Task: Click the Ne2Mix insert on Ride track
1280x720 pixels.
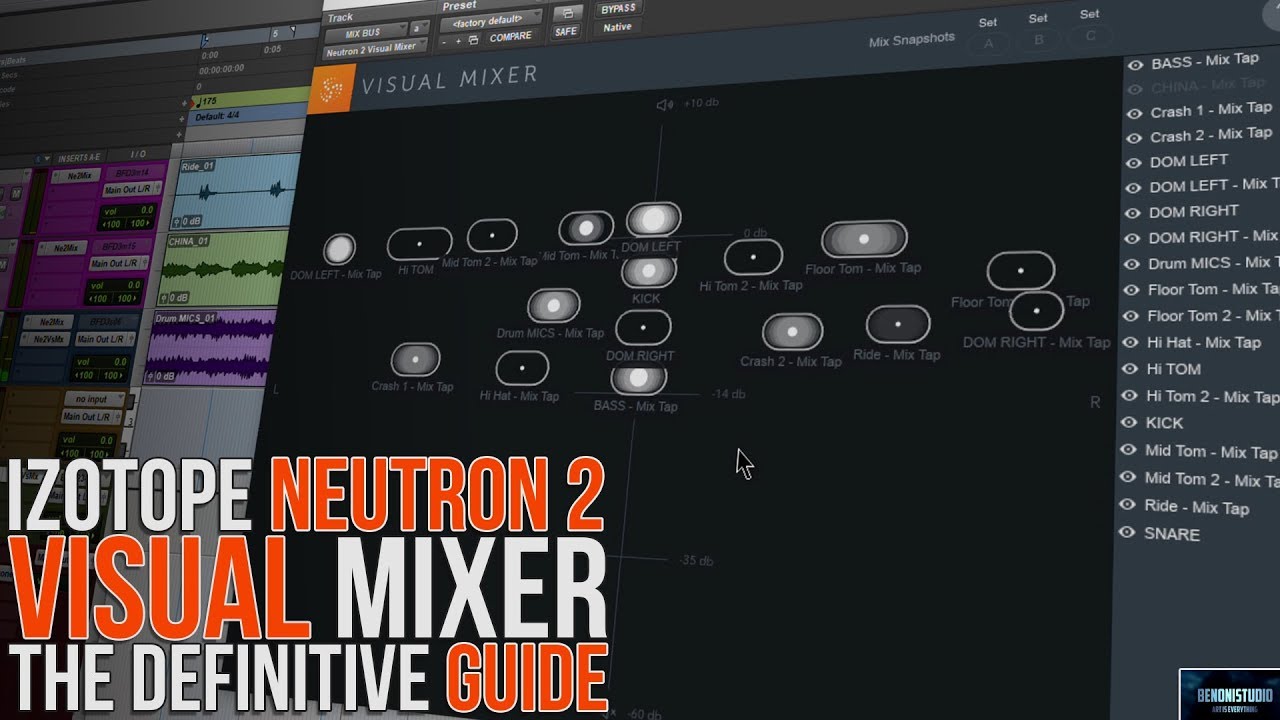Action: 78,175
